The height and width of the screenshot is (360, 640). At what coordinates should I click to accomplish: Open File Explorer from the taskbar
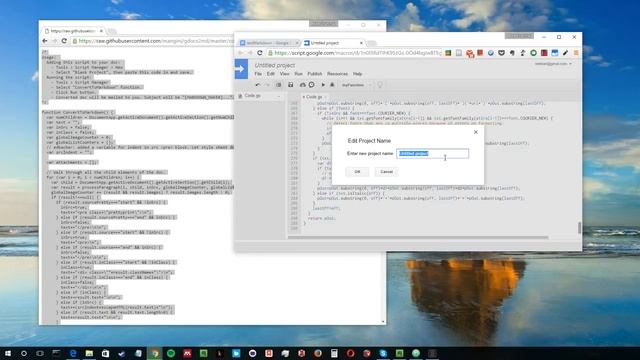[x=89, y=353]
